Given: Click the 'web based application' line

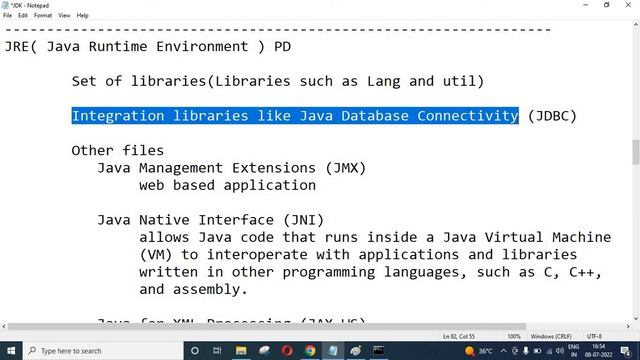Looking at the screenshot, I should coord(227,185).
